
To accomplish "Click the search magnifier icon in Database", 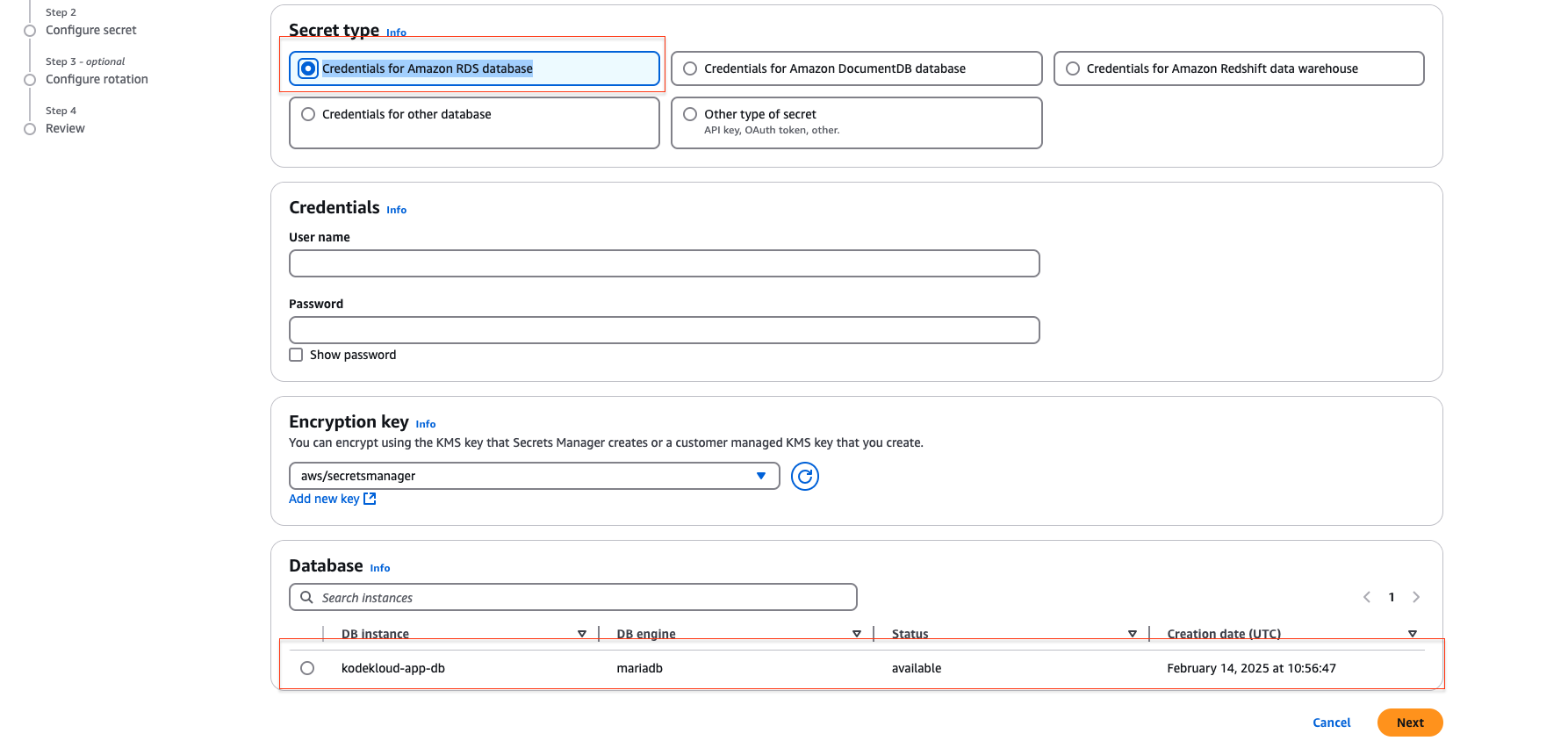I will 307,598.
